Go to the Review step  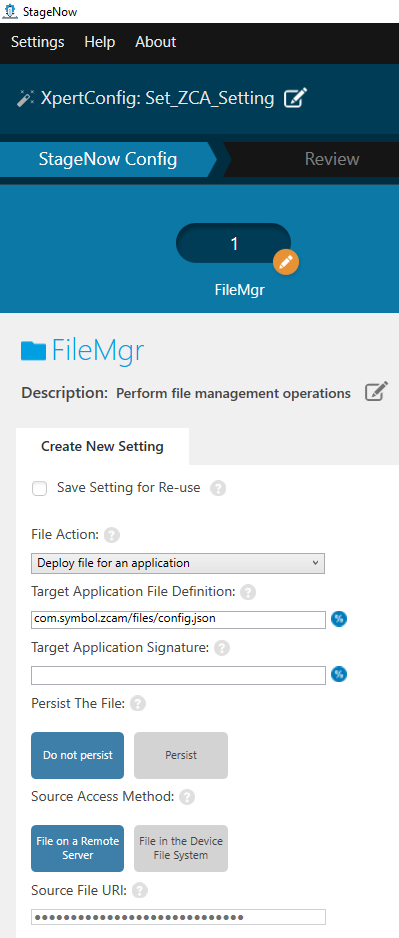pos(332,160)
